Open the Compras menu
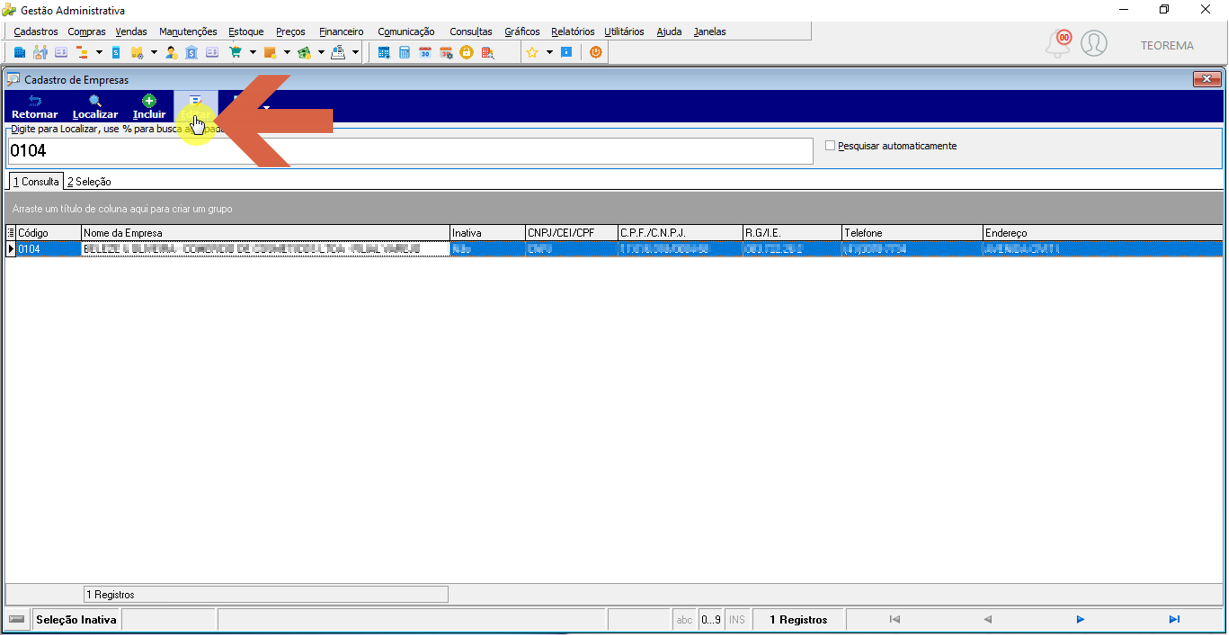Image resolution: width=1229 pixels, height=635 pixels. [x=87, y=32]
